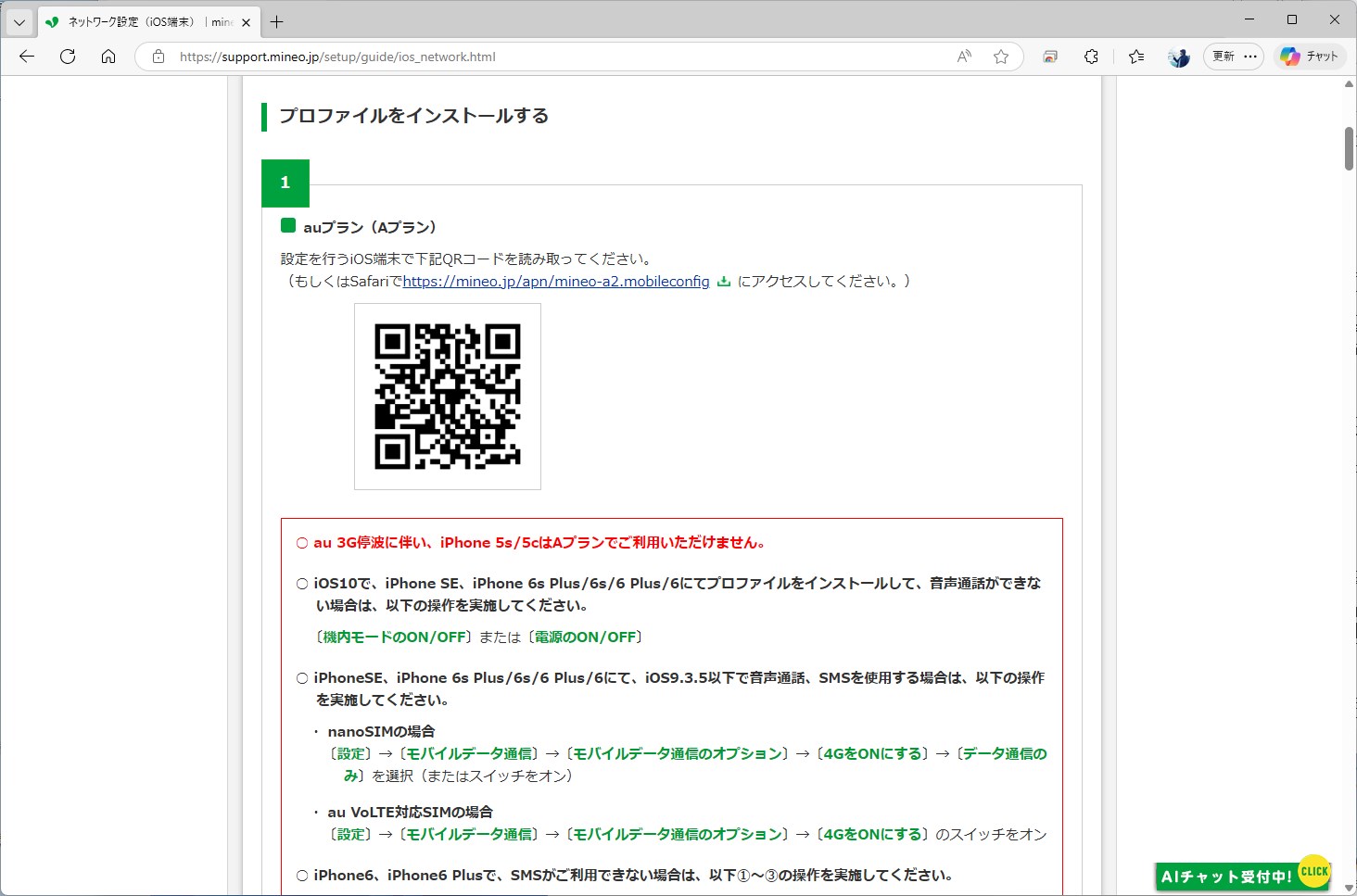Open the Browser Essentials icon

1091,56
